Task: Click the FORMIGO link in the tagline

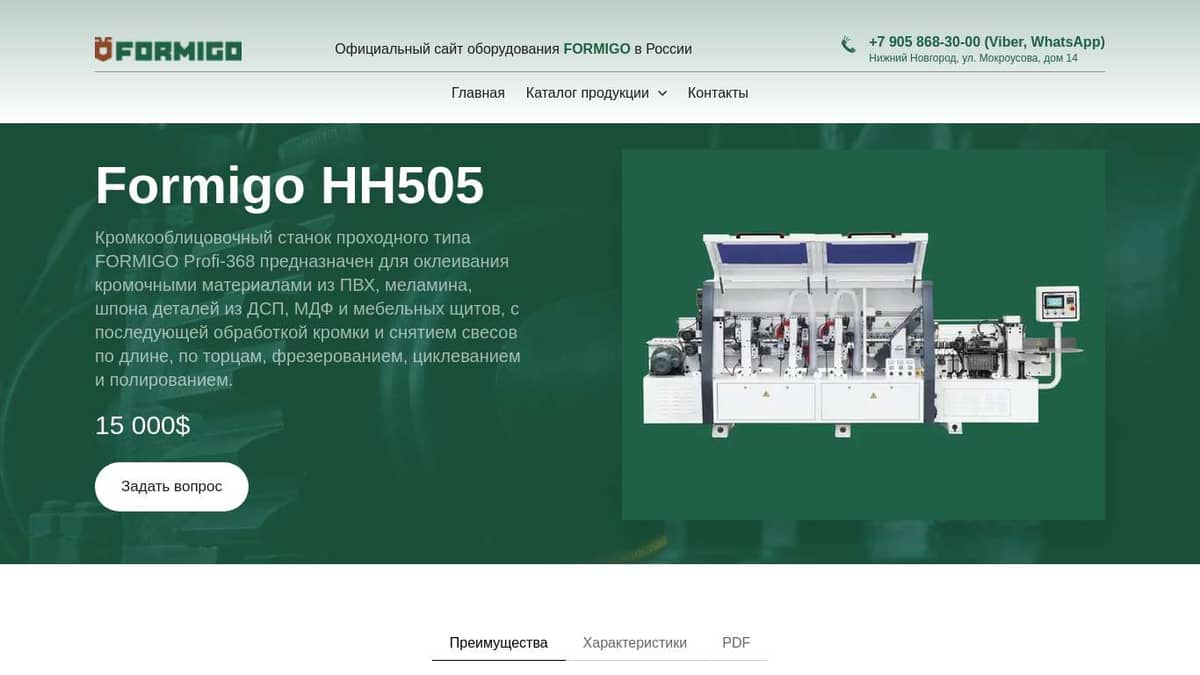Action: 594,46
